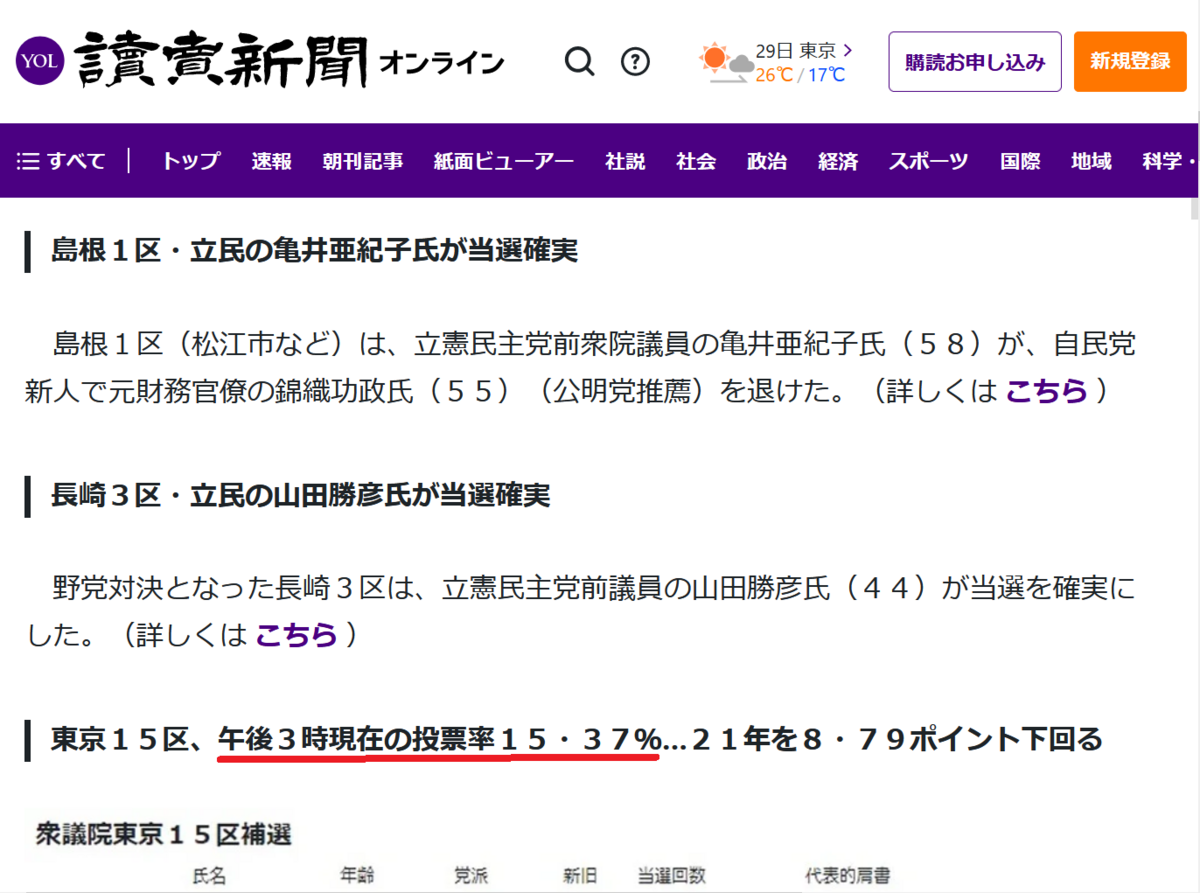This screenshot has height=893, width=1200.
Task: Open the スポーツ tab
Action: [929, 161]
